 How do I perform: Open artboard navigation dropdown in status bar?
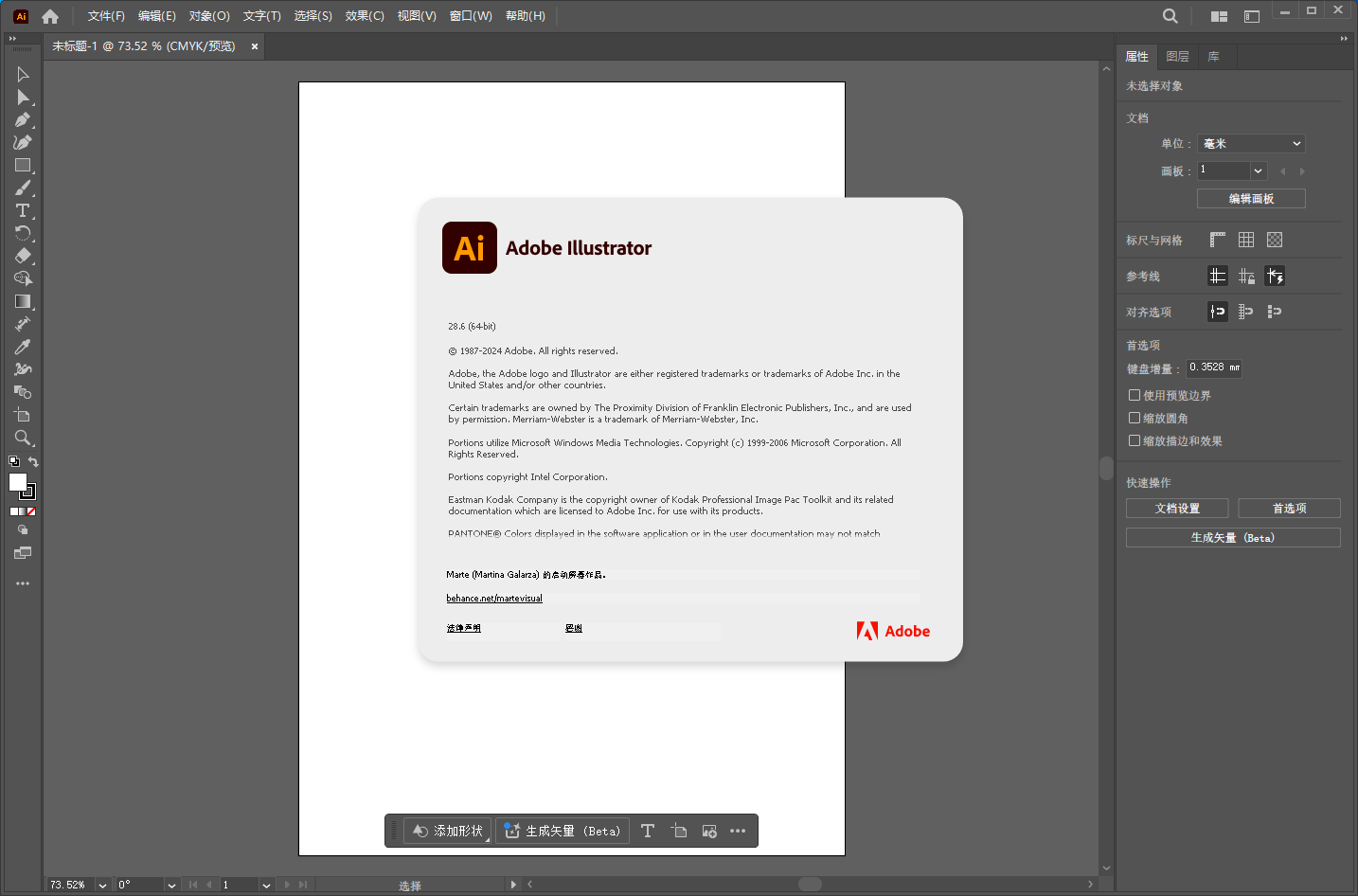click(x=266, y=885)
